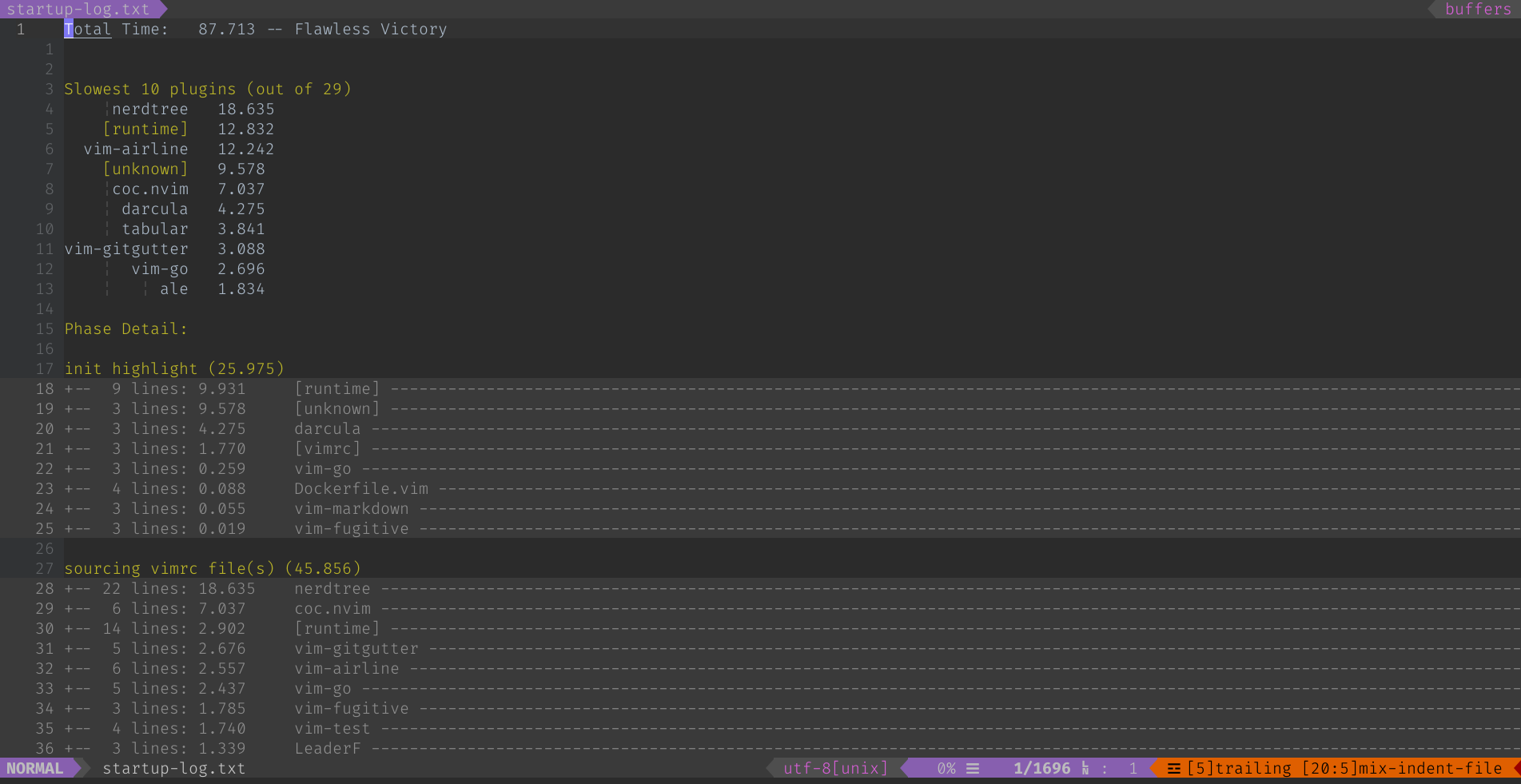The height and width of the screenshot is (784, 1521).
Task: Click the [5]trailing whitespace warning
Action: click(1240, 768)
